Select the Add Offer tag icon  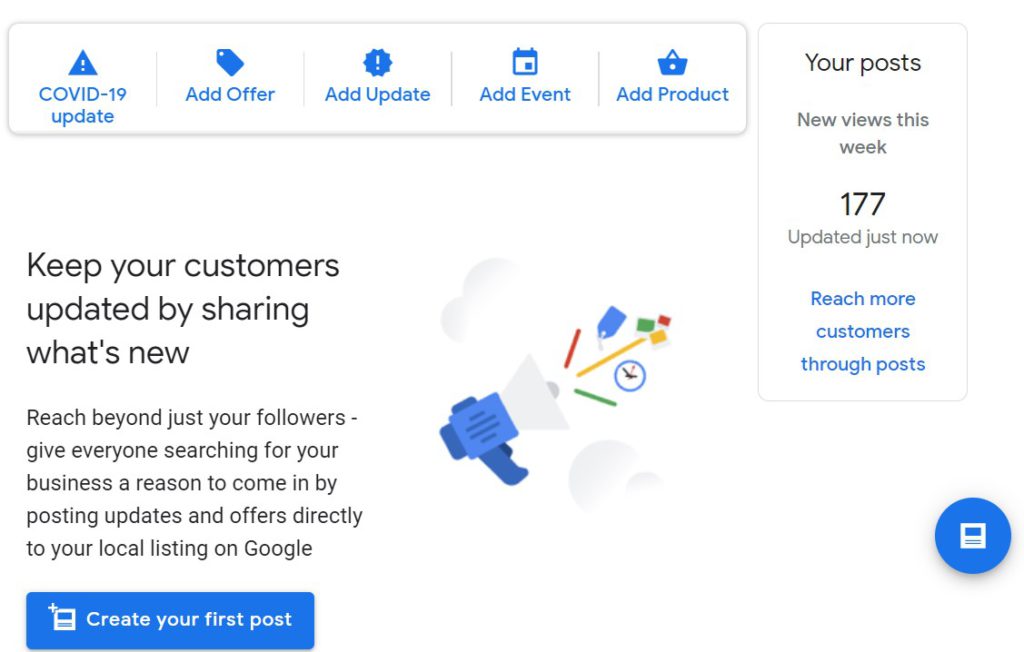(x=230, y=63)
